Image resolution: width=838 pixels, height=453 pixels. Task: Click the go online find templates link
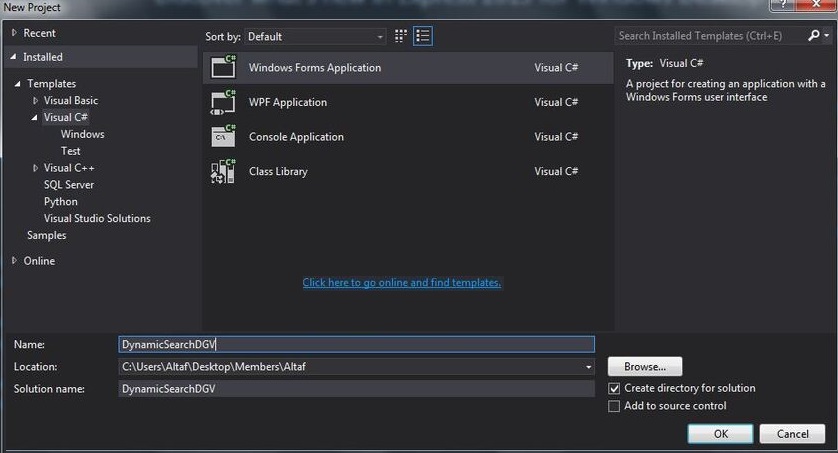401,283
